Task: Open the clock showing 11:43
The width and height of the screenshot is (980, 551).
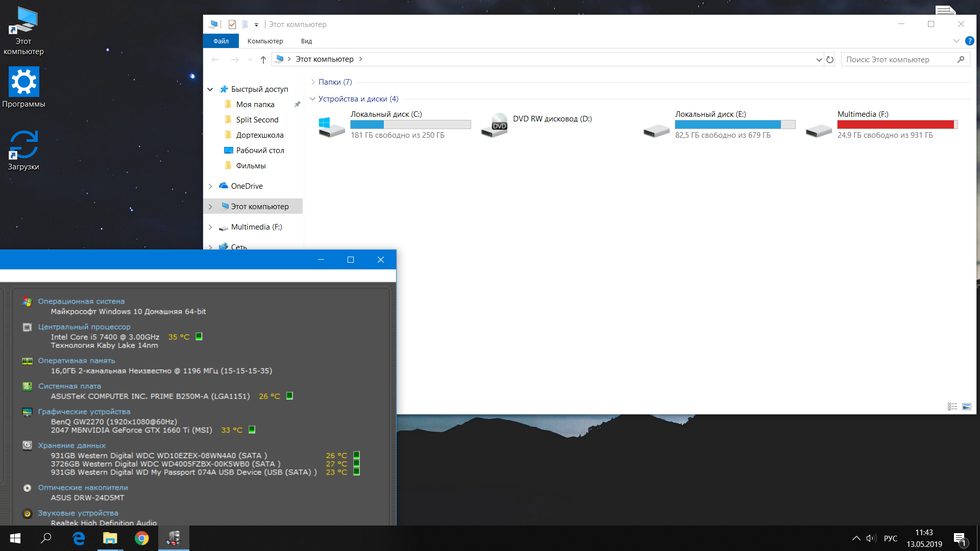Action: 924,538
